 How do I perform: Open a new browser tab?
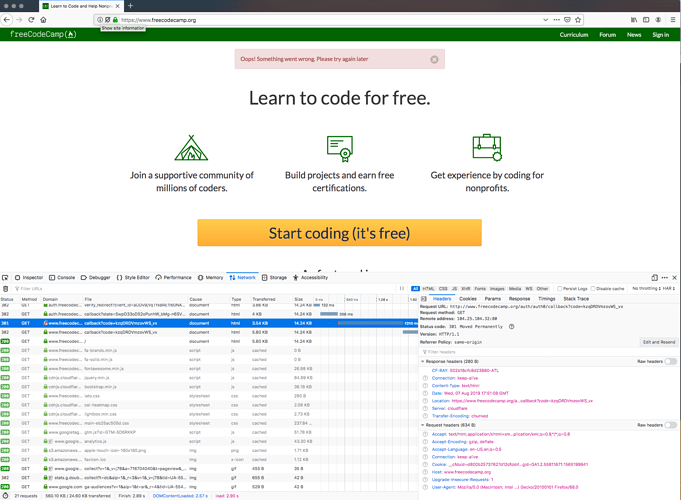pos(130,6)
